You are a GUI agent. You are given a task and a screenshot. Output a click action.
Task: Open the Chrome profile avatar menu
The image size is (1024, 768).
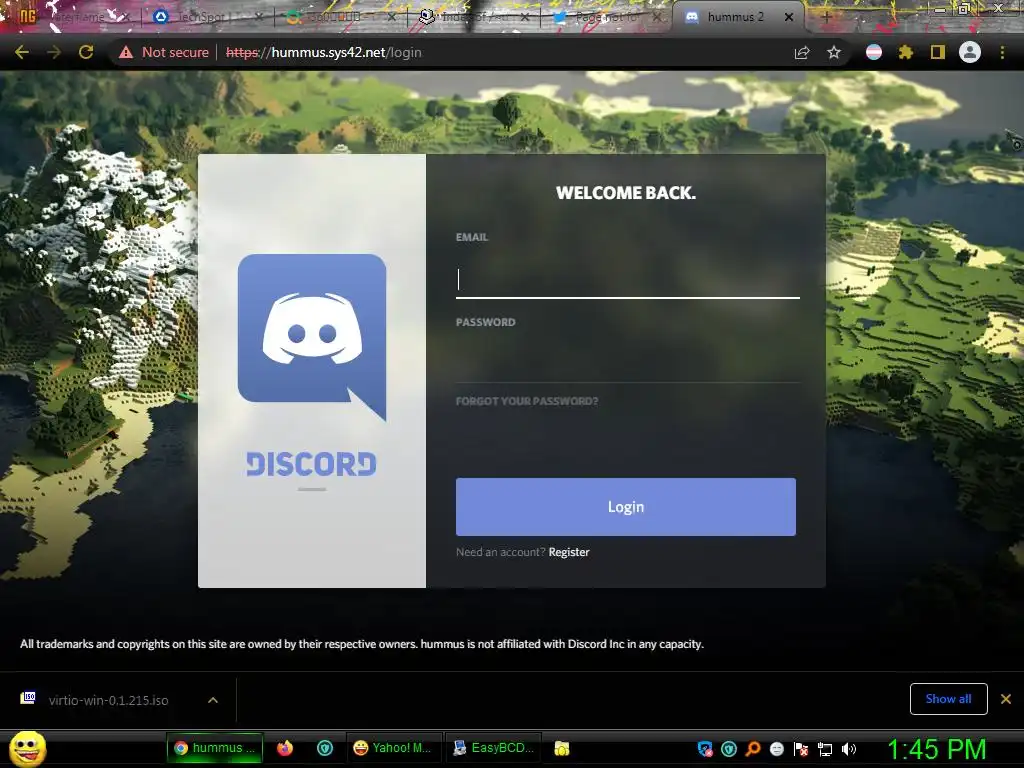[x=970, y=52]
